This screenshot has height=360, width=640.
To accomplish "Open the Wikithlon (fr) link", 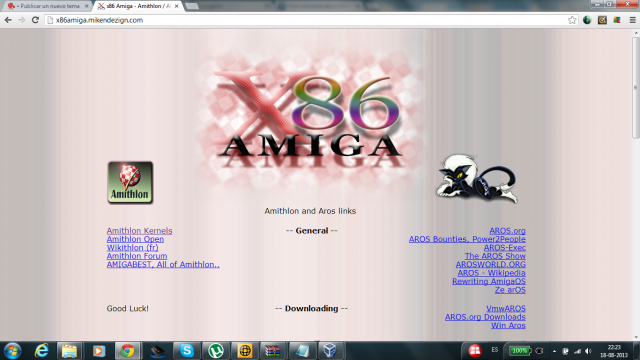I will [x=132, y=248].
